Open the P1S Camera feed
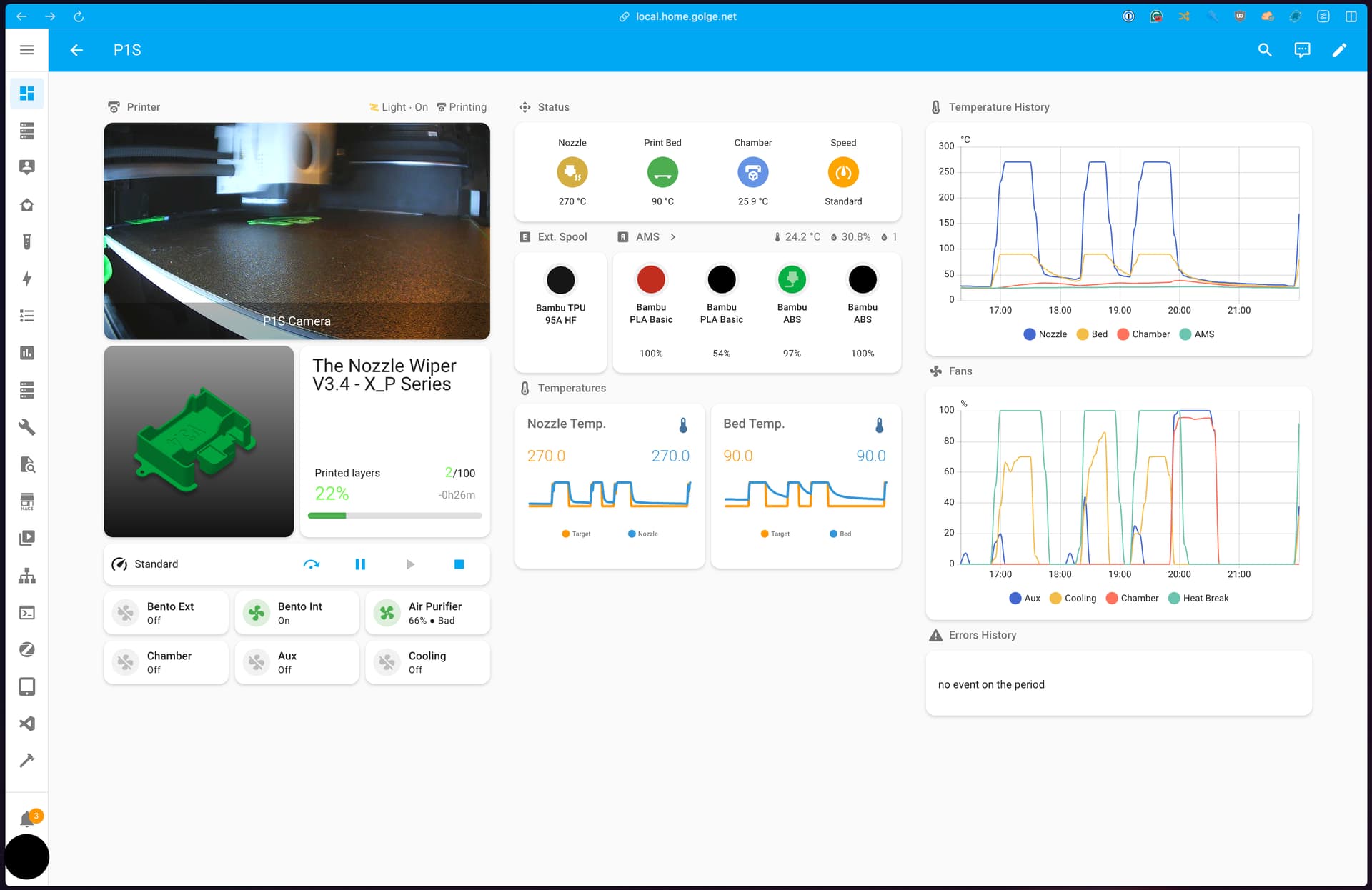The height and width of the screenshot is (890, 1372). [297, 231]
